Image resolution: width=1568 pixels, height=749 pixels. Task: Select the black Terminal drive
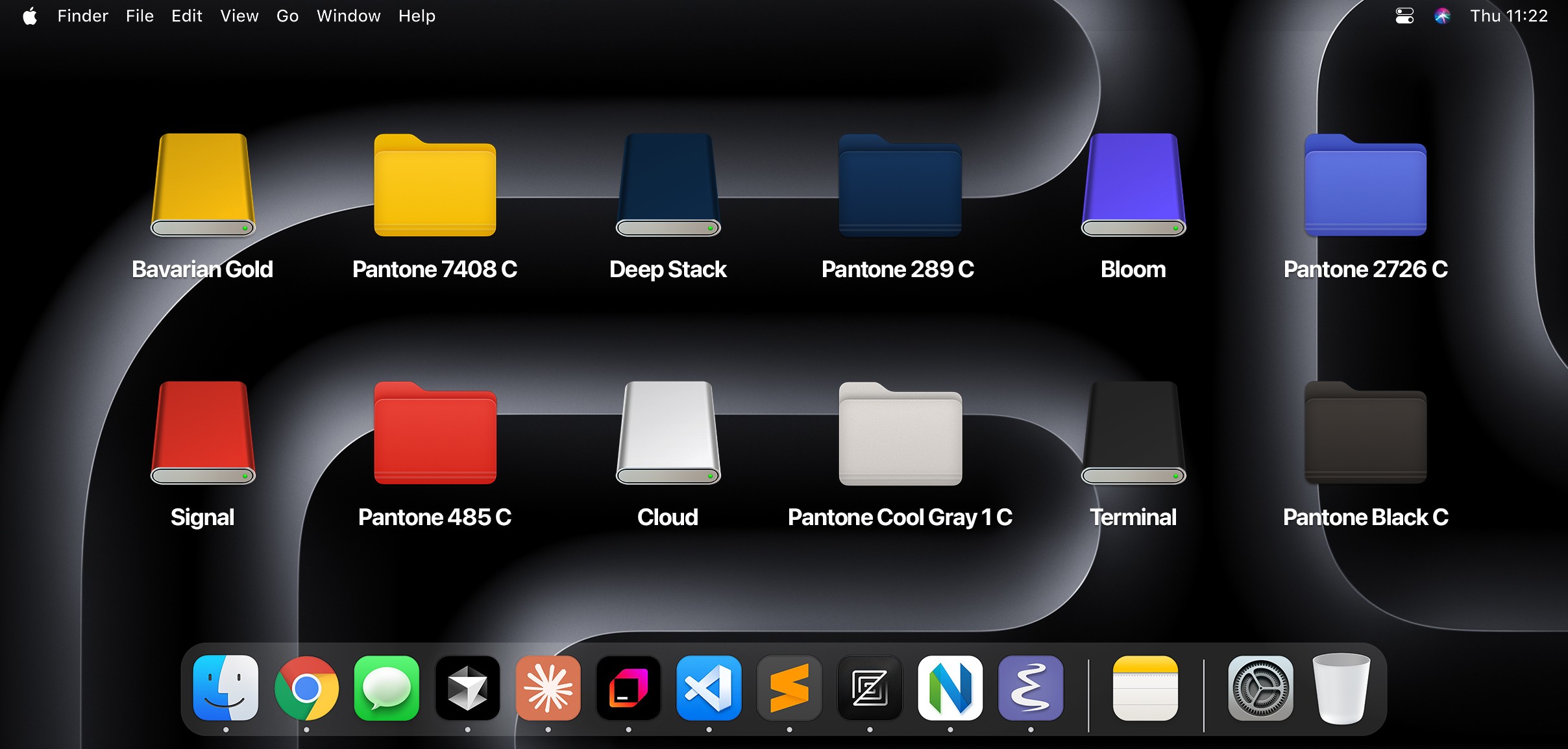pos(1133,433)
